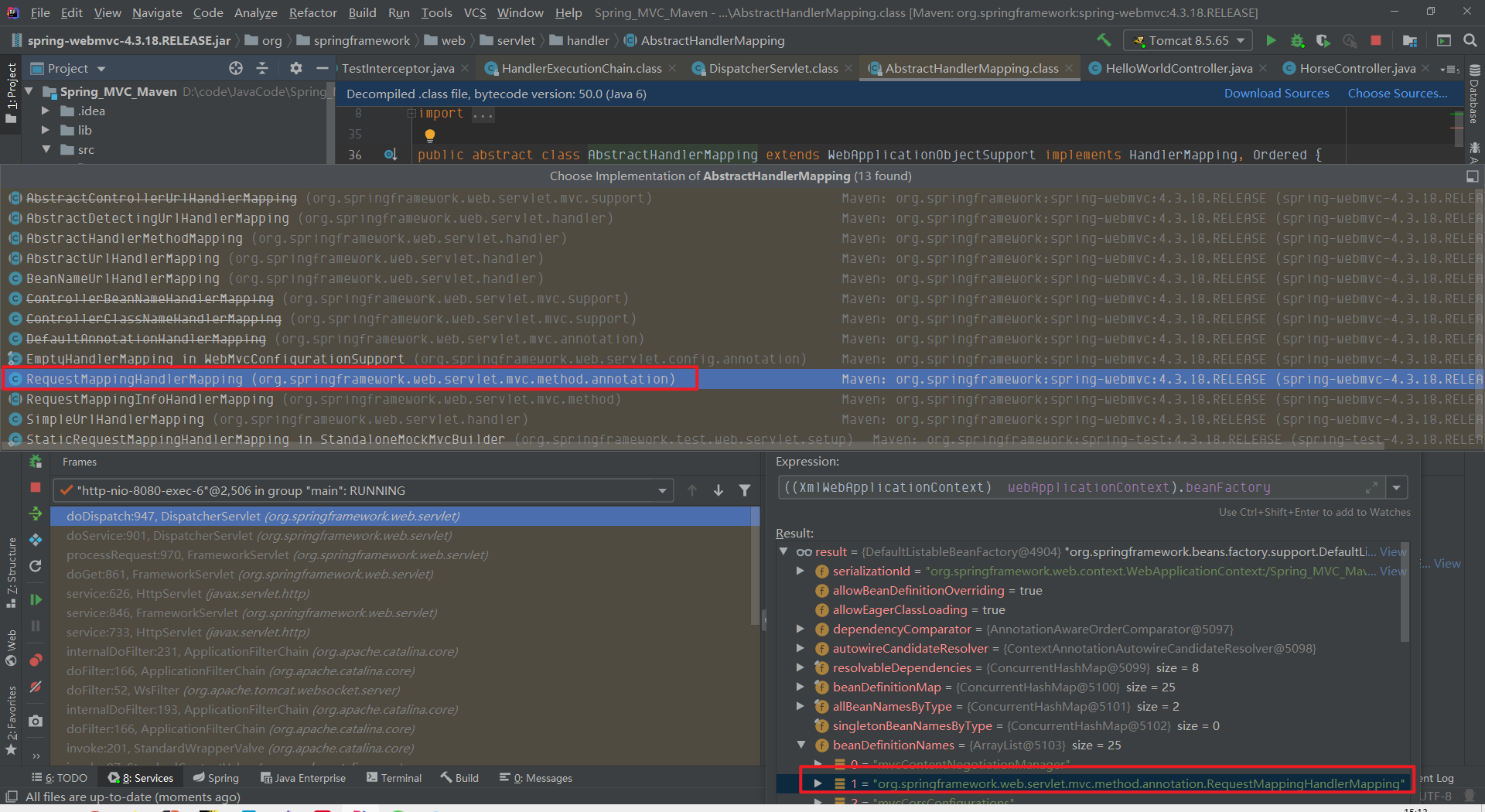
Task: Run with coverage using the shield icon
Action: (1323, 40)
